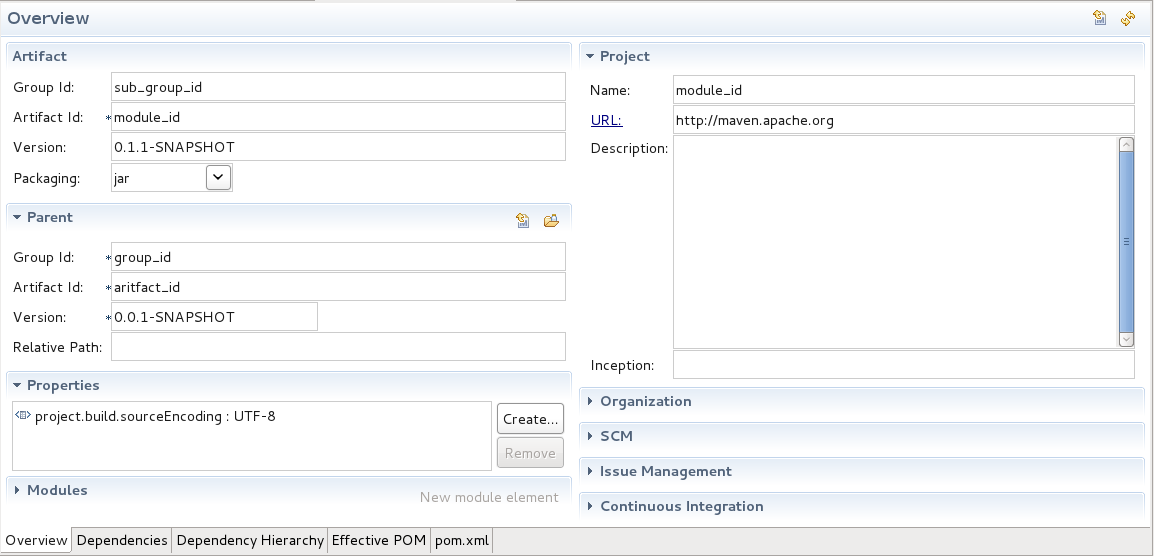The height and width of the screenshot is (556, 1154).
Task: Click the yellow refresh arrows icon in header
Action: coord(1128,18)
